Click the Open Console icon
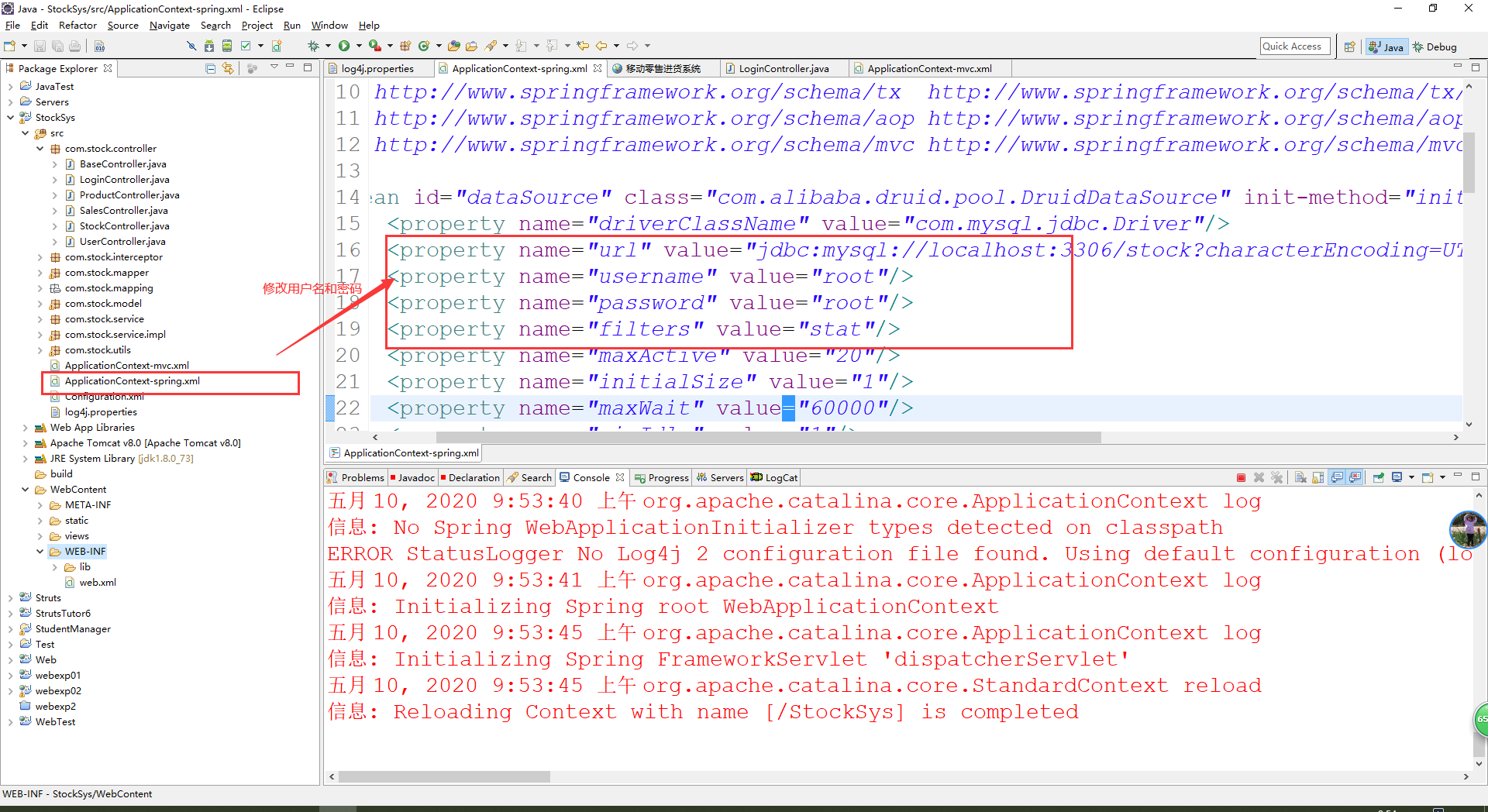Viewport: 1488px width, 812px height. point(1428,477)
